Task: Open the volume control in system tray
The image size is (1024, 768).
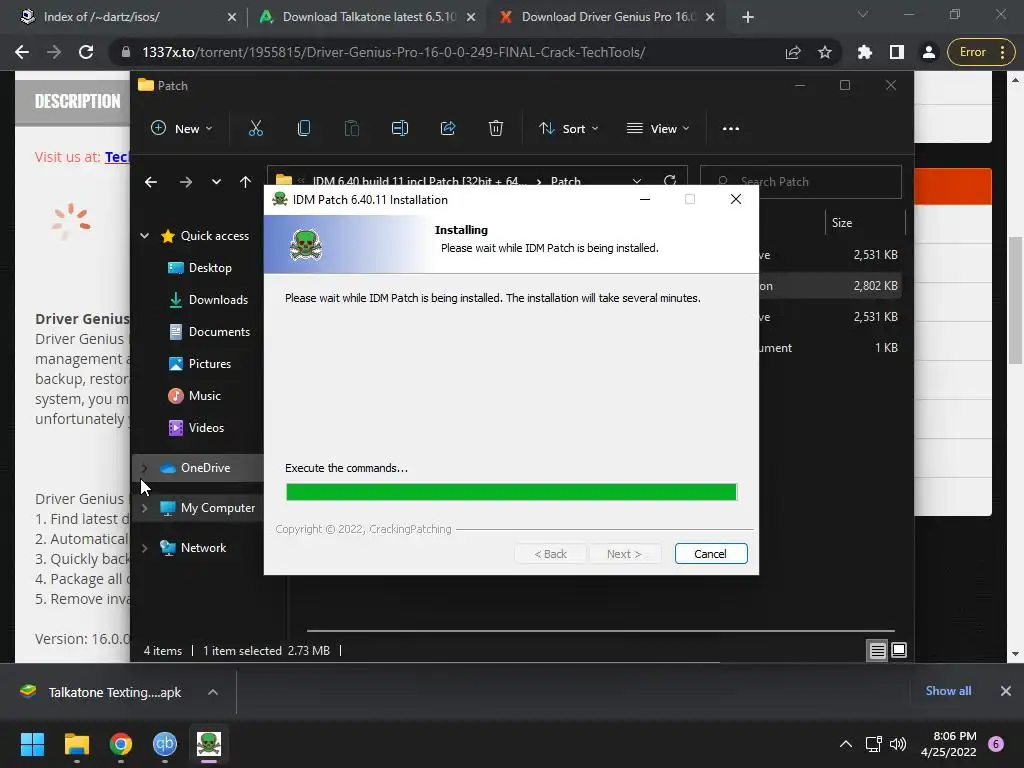Action: point(898,744)
